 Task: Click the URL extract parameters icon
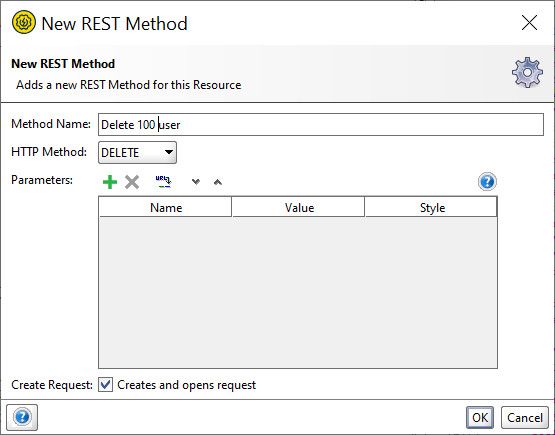(x=163, y=181)
